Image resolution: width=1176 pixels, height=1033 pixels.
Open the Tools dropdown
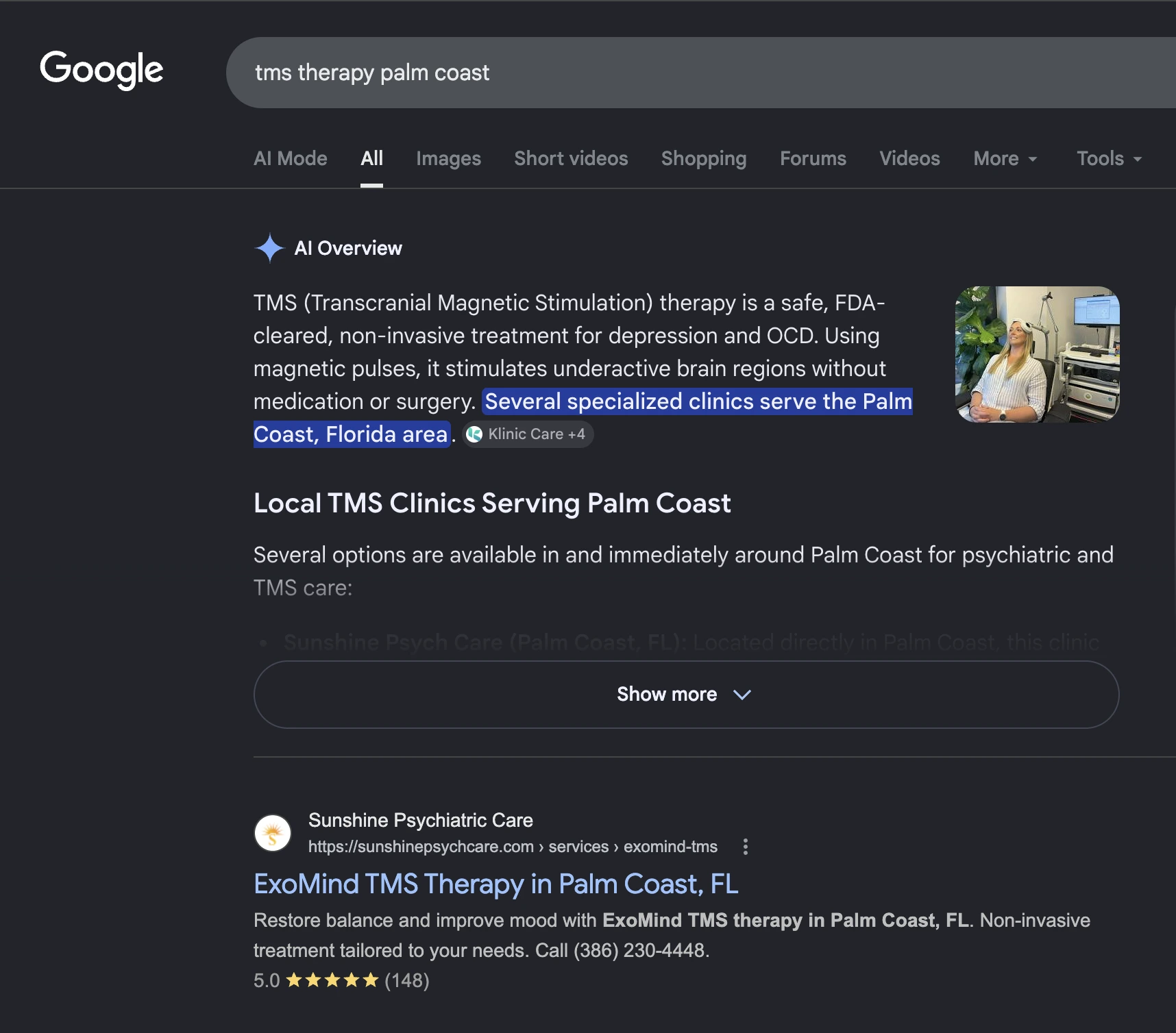point(1109,158)
